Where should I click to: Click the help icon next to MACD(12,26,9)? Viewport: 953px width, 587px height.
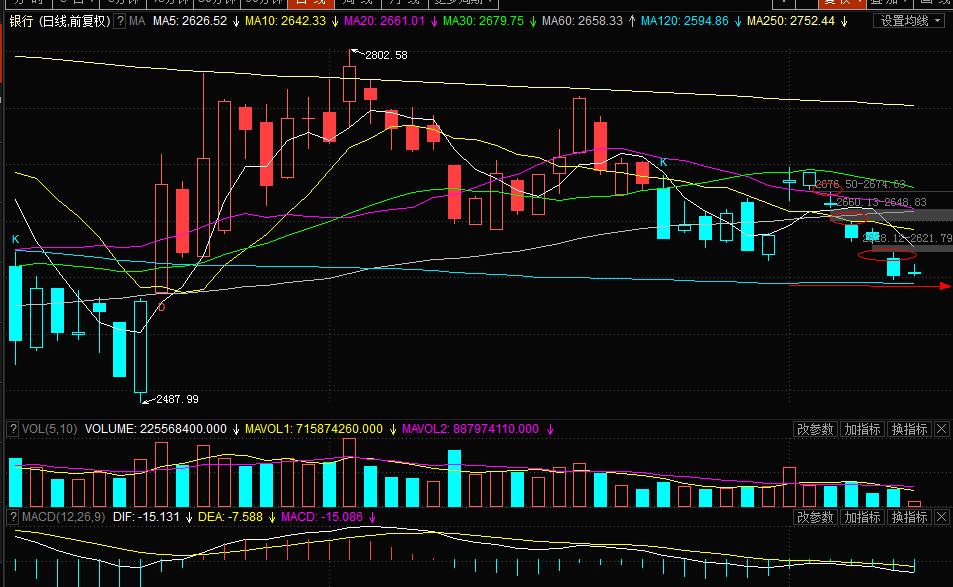13,517
